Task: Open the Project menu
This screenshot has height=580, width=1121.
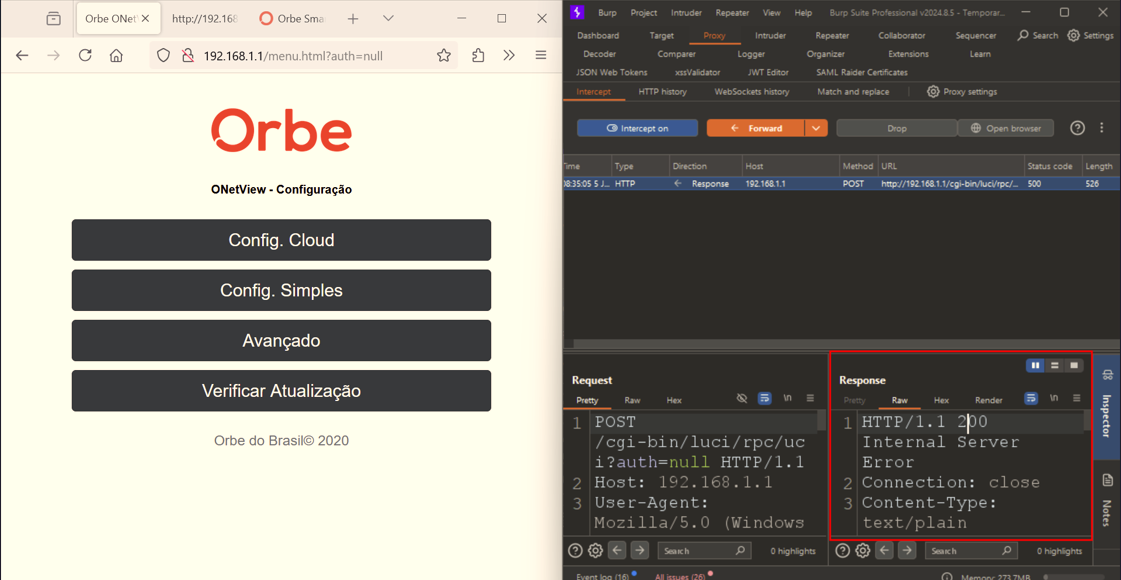Action: click(643, 12)
